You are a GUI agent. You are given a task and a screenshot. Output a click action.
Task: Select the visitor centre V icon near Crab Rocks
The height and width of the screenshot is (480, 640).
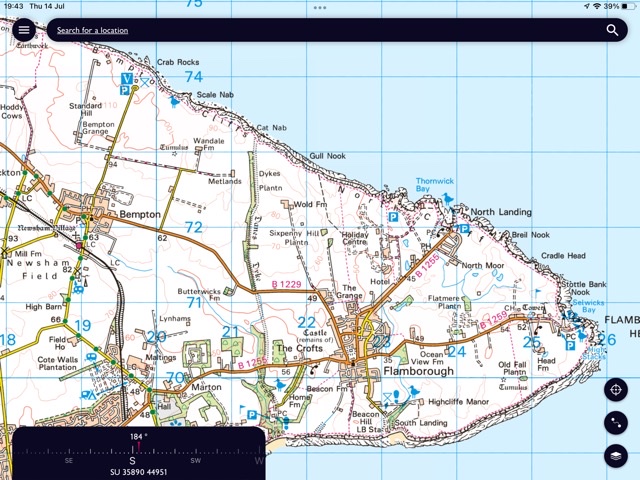pyautogui.click(x=126, y=78)
